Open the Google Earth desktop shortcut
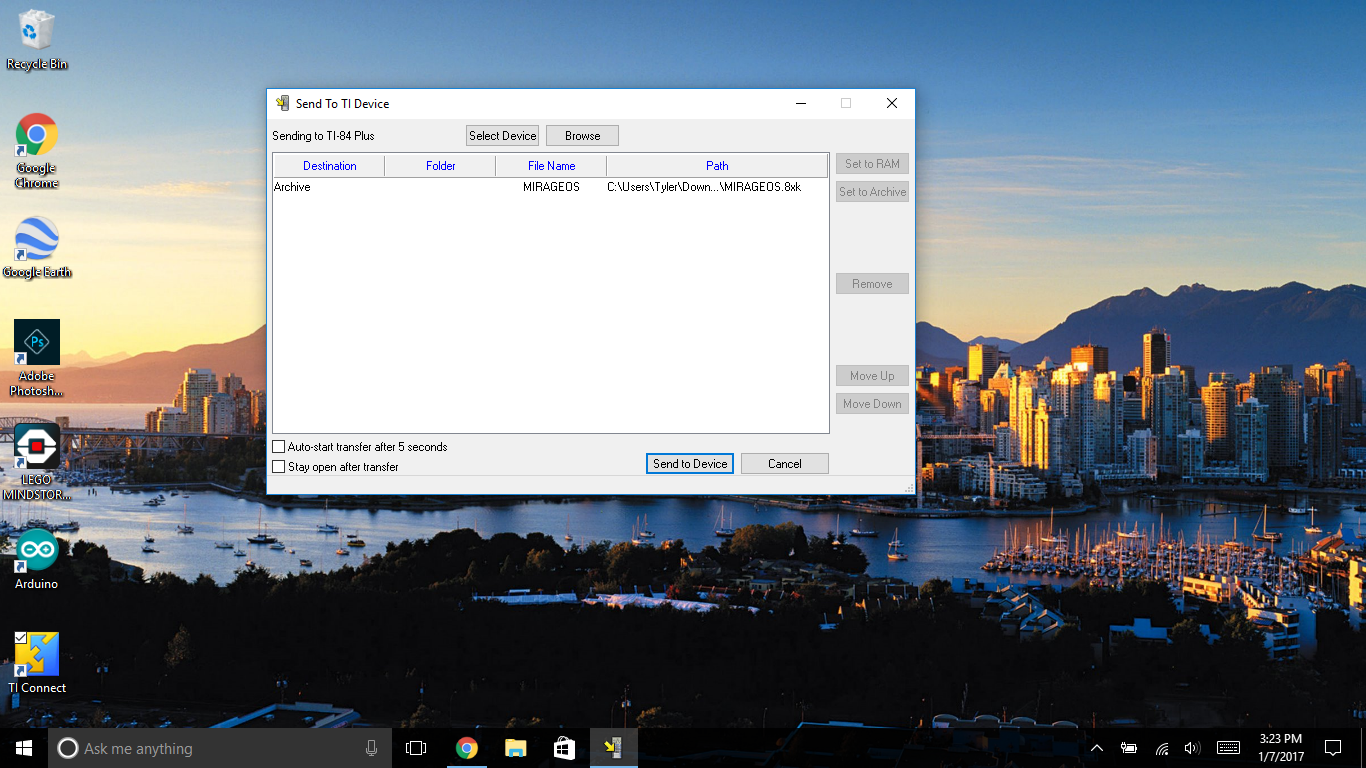This screenshot has height=768, width=1366. 37,247
